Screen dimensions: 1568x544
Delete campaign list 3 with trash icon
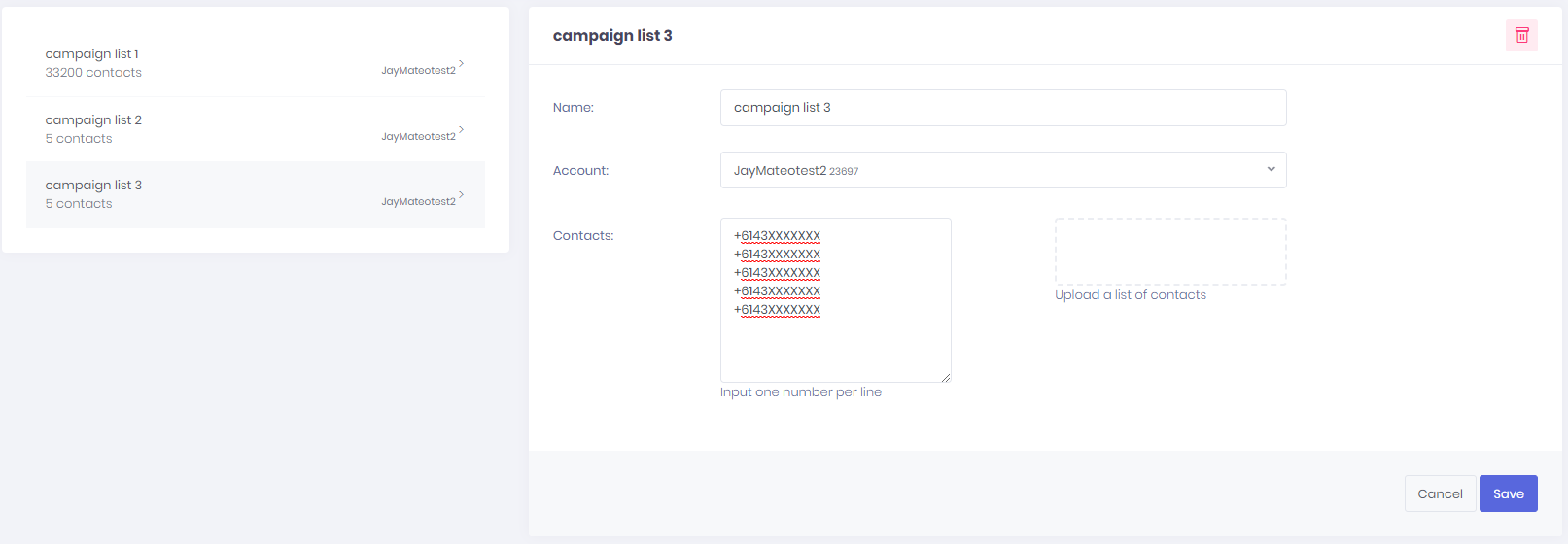(x=1521, y=35)
